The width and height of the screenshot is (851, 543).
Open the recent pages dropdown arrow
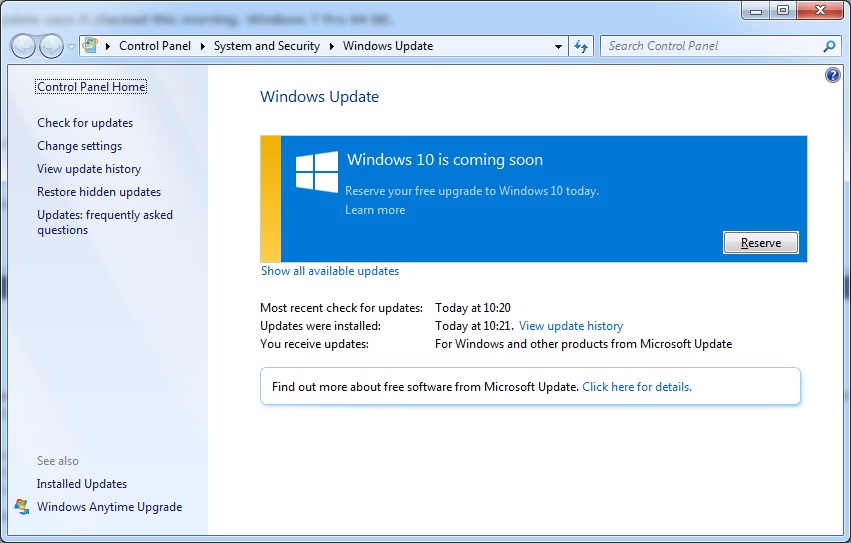[71, 47]
